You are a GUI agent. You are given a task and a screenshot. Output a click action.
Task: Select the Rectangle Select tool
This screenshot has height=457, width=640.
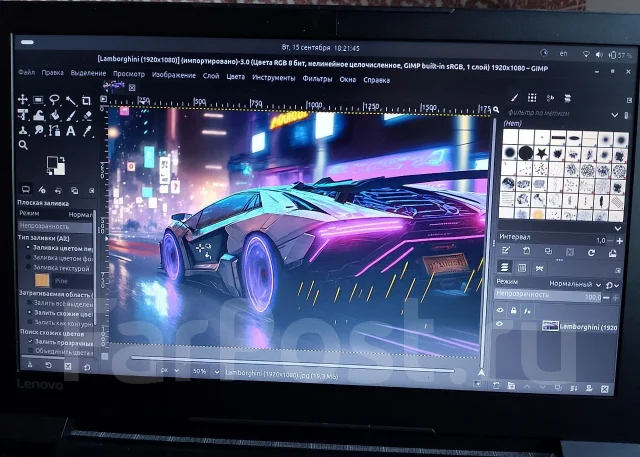[38, 100]
